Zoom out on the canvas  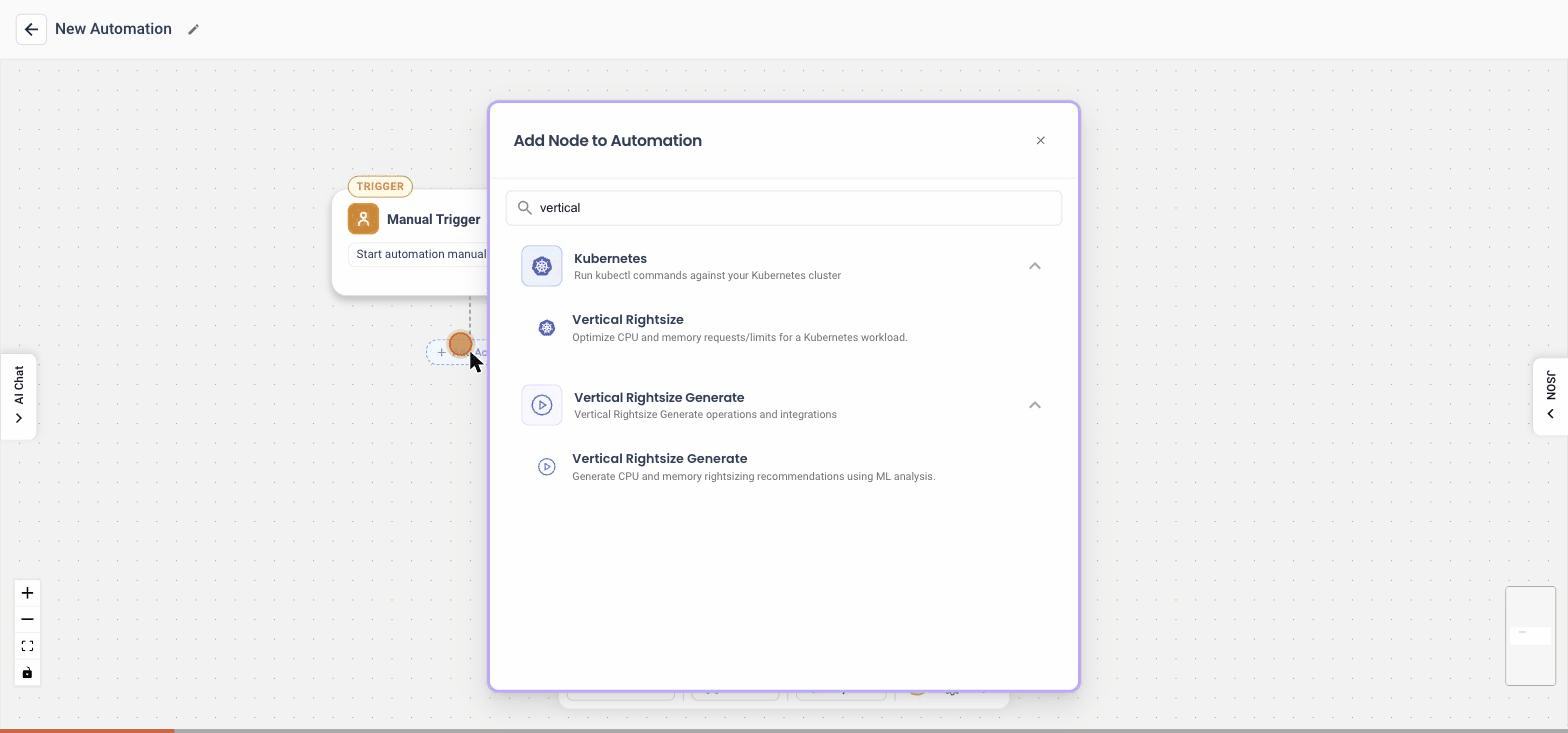27,619
